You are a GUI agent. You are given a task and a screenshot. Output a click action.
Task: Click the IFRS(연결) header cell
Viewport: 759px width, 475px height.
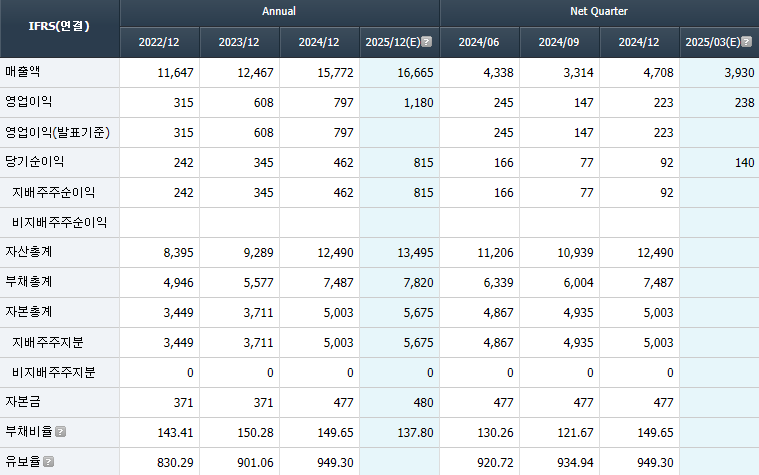point(59,27)
